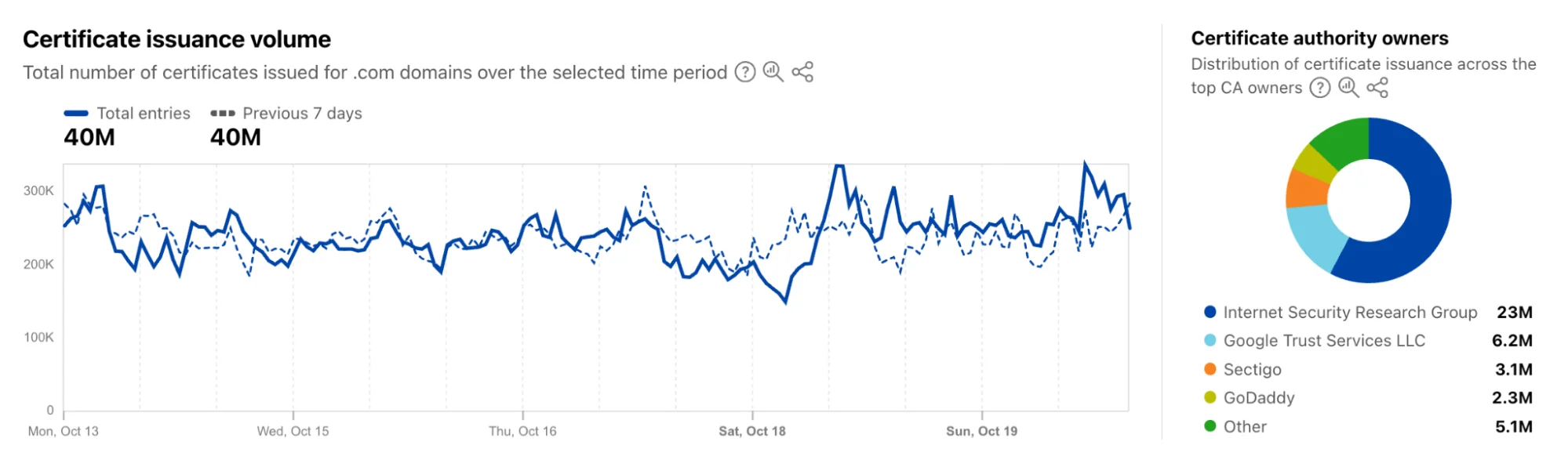
Task: Click the Sectigo orange legend dot
Action: point(1210,369)
